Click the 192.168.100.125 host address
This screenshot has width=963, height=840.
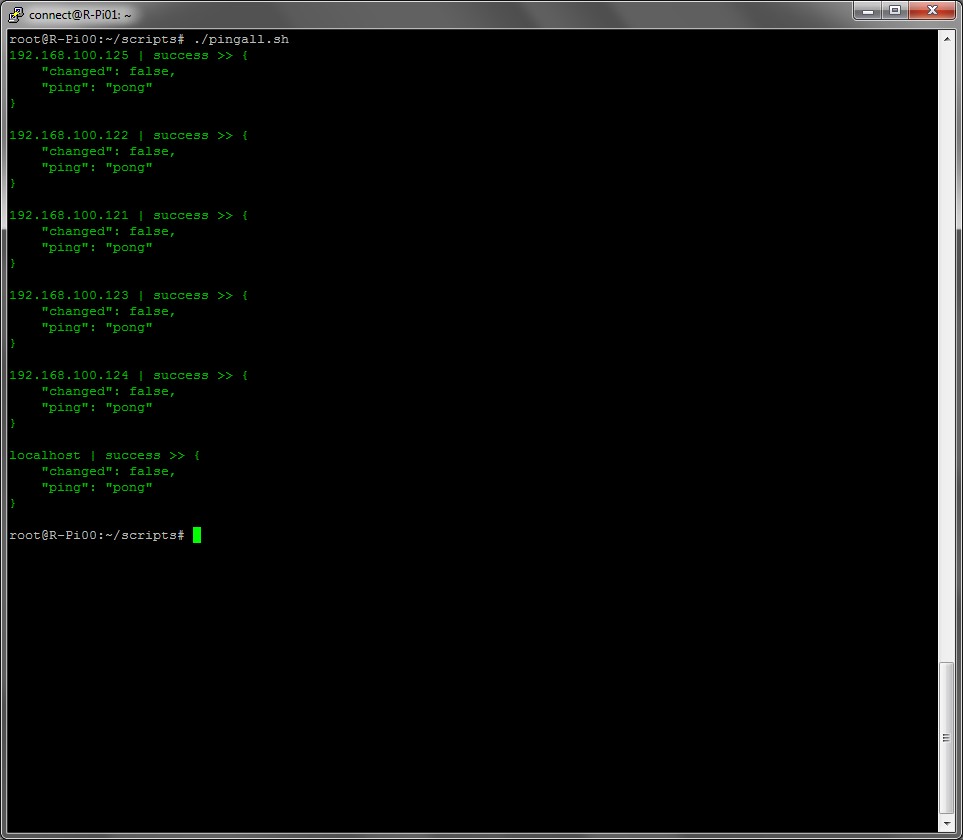click(69, 55)
